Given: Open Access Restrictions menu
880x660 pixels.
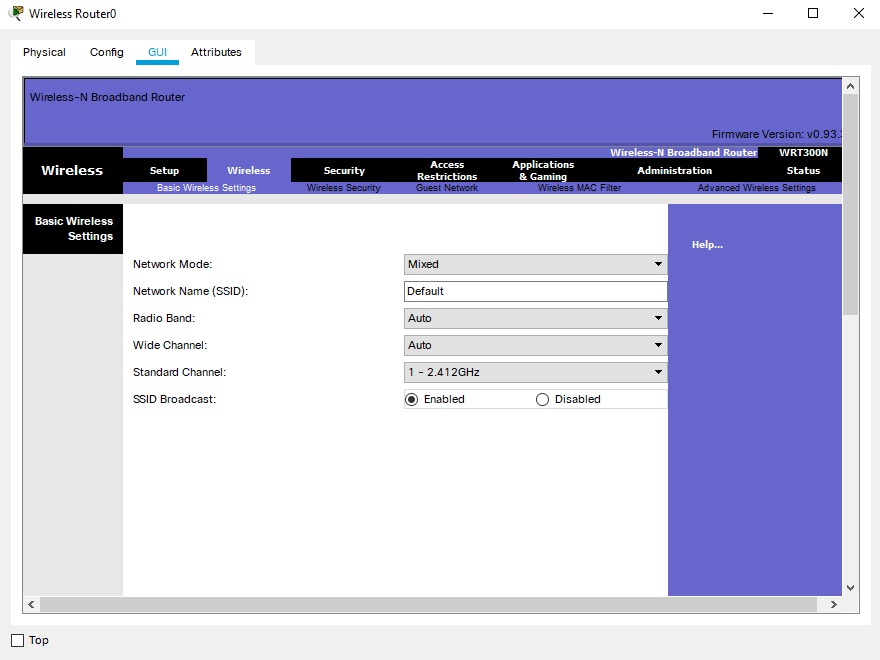Looking at the screenshot, I should click(447, 171).
